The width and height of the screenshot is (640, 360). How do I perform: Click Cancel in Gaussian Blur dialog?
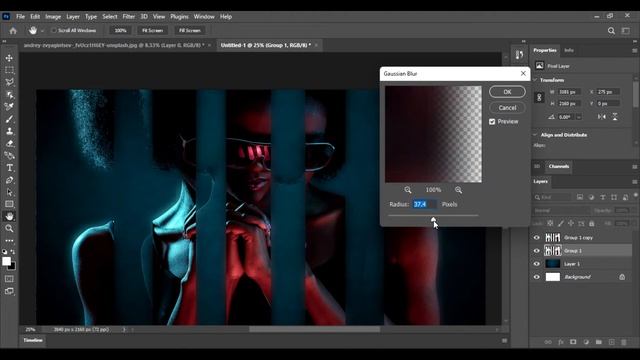(x=507, y=108)
